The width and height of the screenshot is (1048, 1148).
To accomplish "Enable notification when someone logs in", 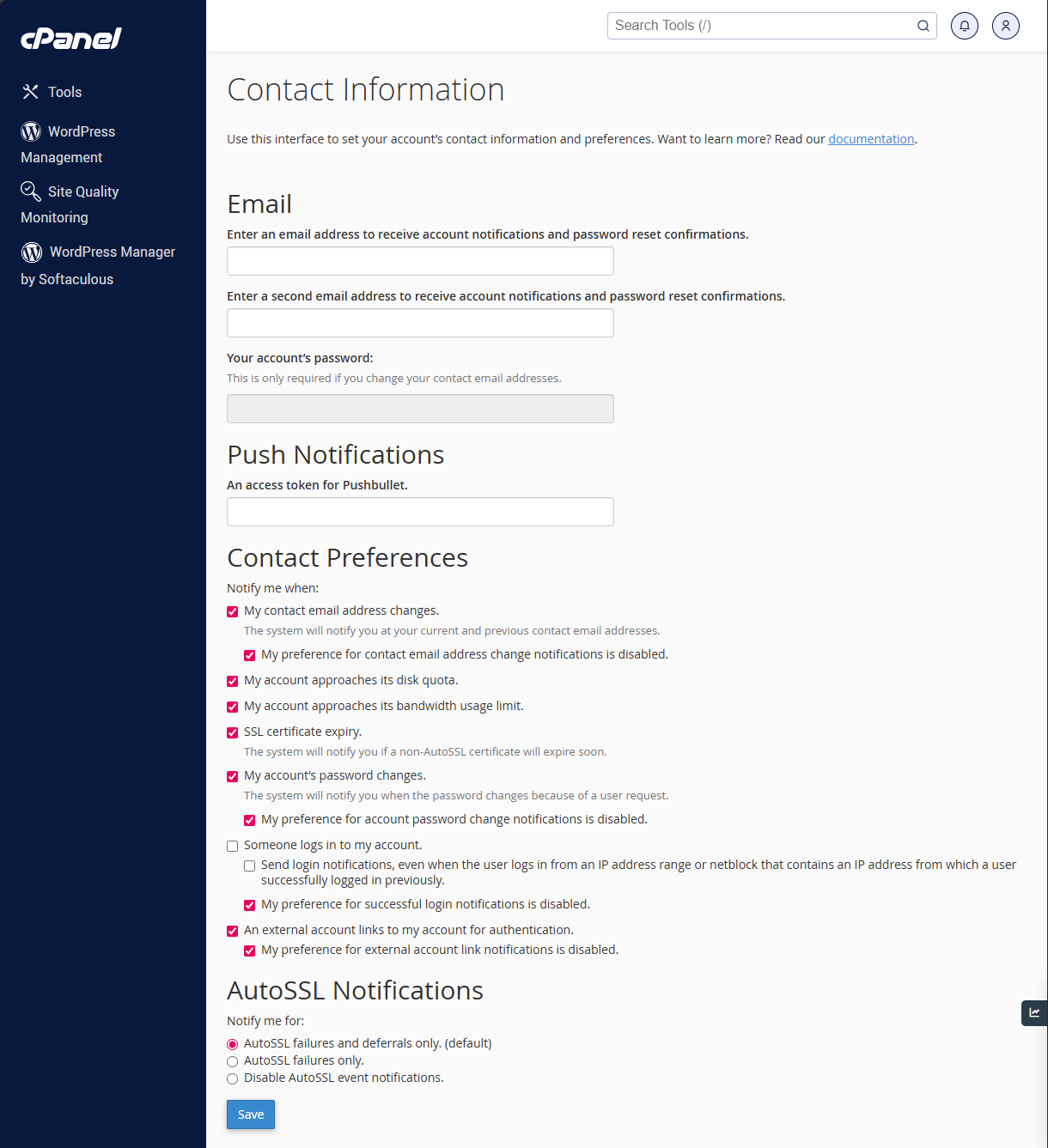I will coord(232,846).
